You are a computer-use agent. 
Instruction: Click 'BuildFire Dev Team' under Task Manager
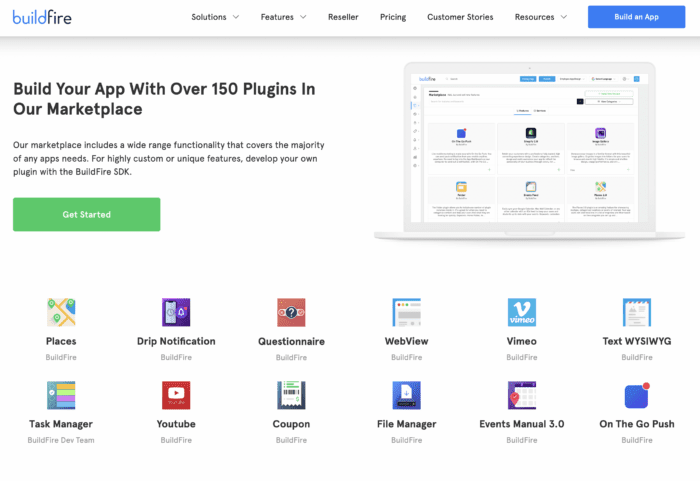(61, 440)
